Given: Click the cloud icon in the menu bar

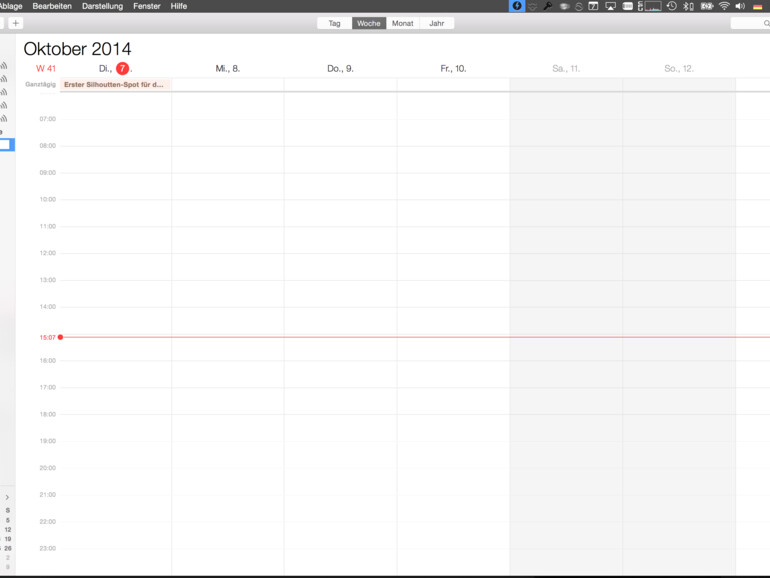Looking at the screenshot, I should click(x=564, y=6).
